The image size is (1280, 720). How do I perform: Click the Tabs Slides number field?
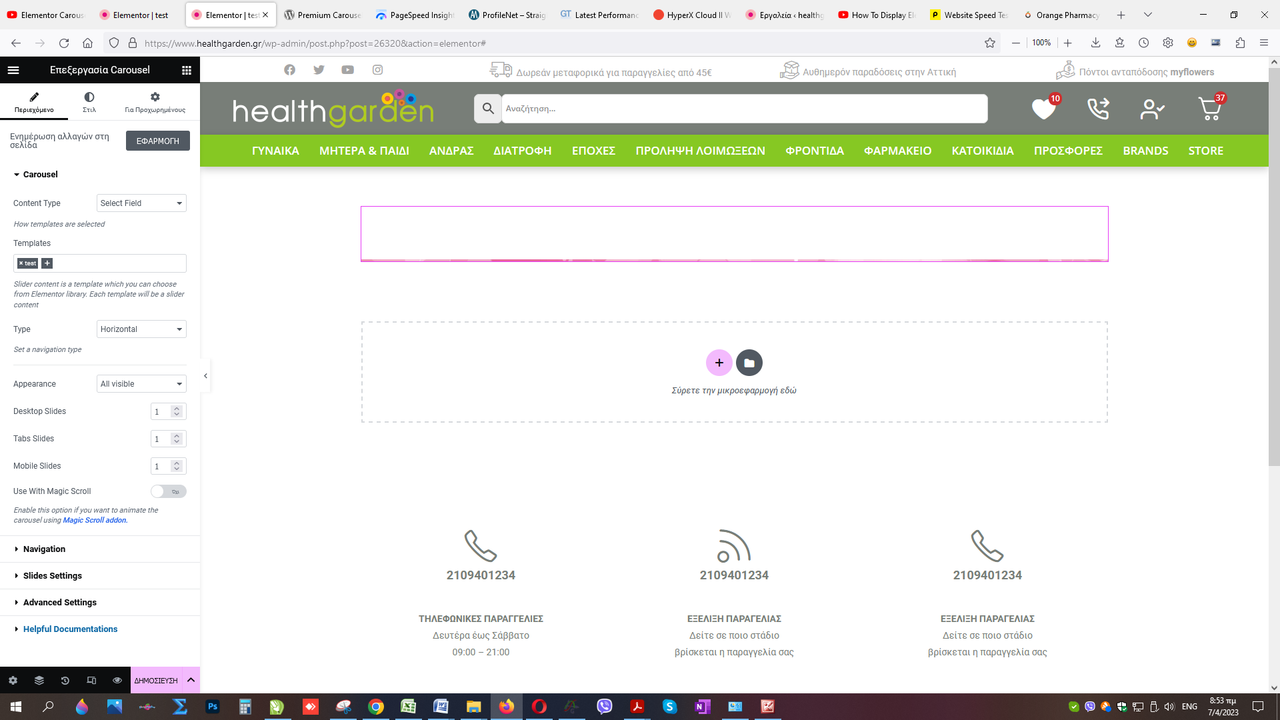tap(168, 439)
